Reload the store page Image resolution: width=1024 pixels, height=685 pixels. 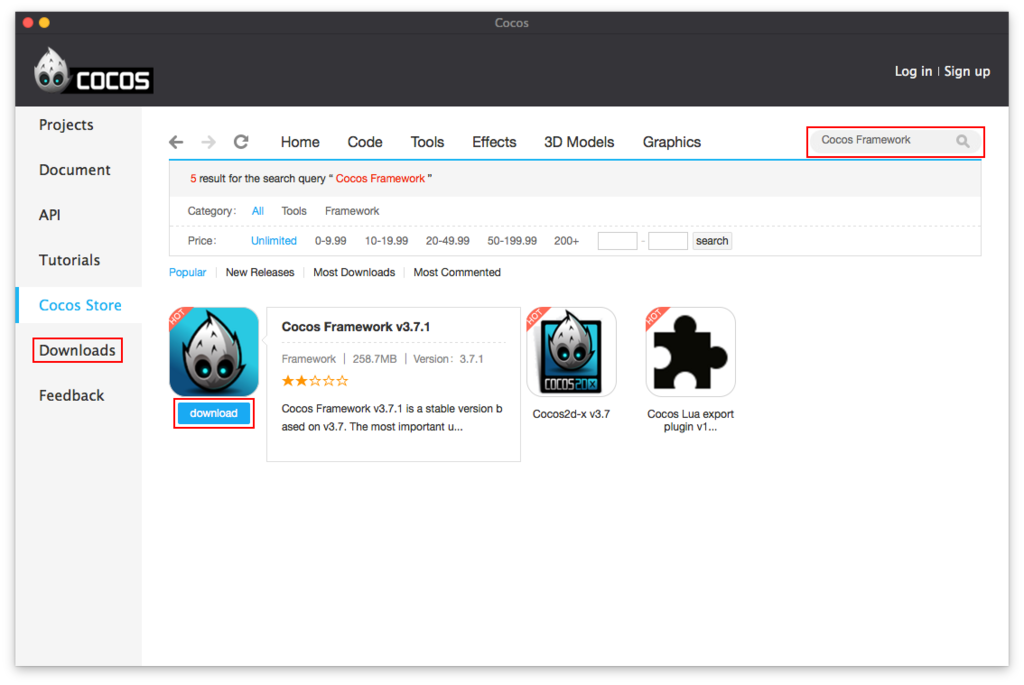click(241, 142)
